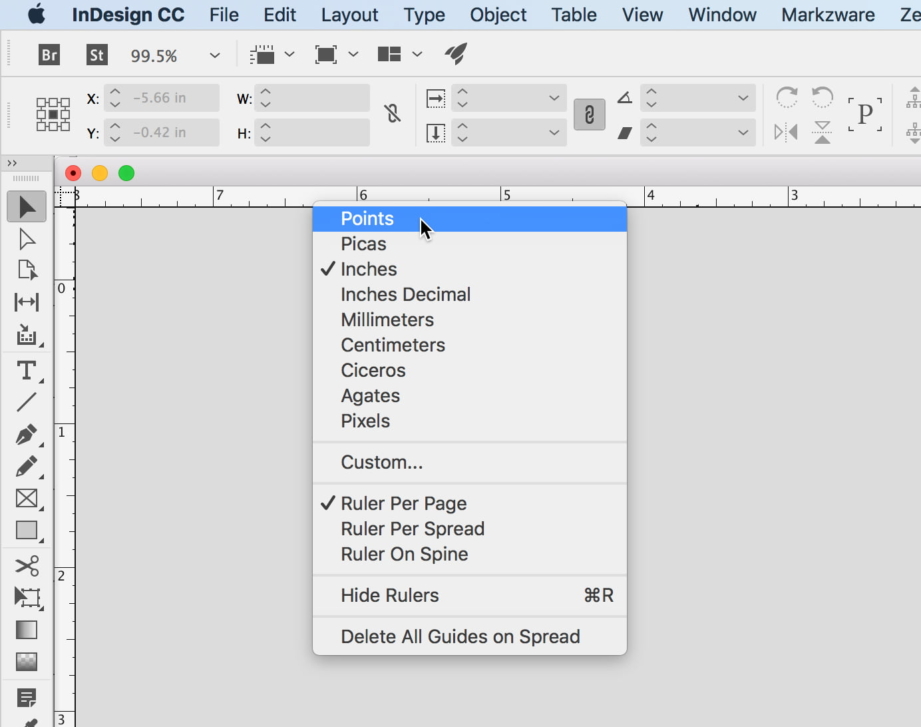Open Adobe Bridge from the app bar
The height and width of the screenshot is (727, 921).
click(47, 55)
